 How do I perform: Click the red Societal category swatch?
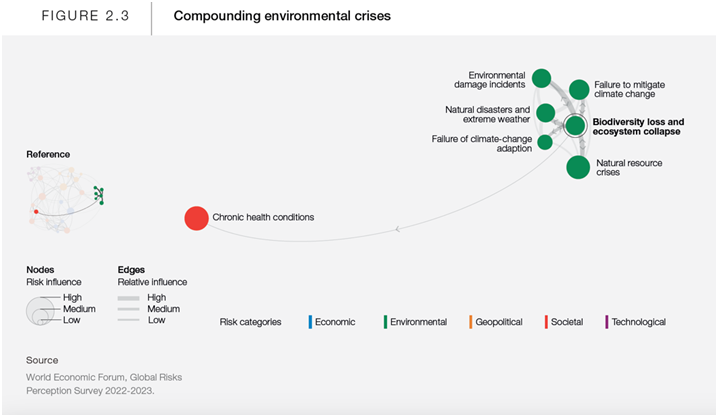(x=545, y=322)
